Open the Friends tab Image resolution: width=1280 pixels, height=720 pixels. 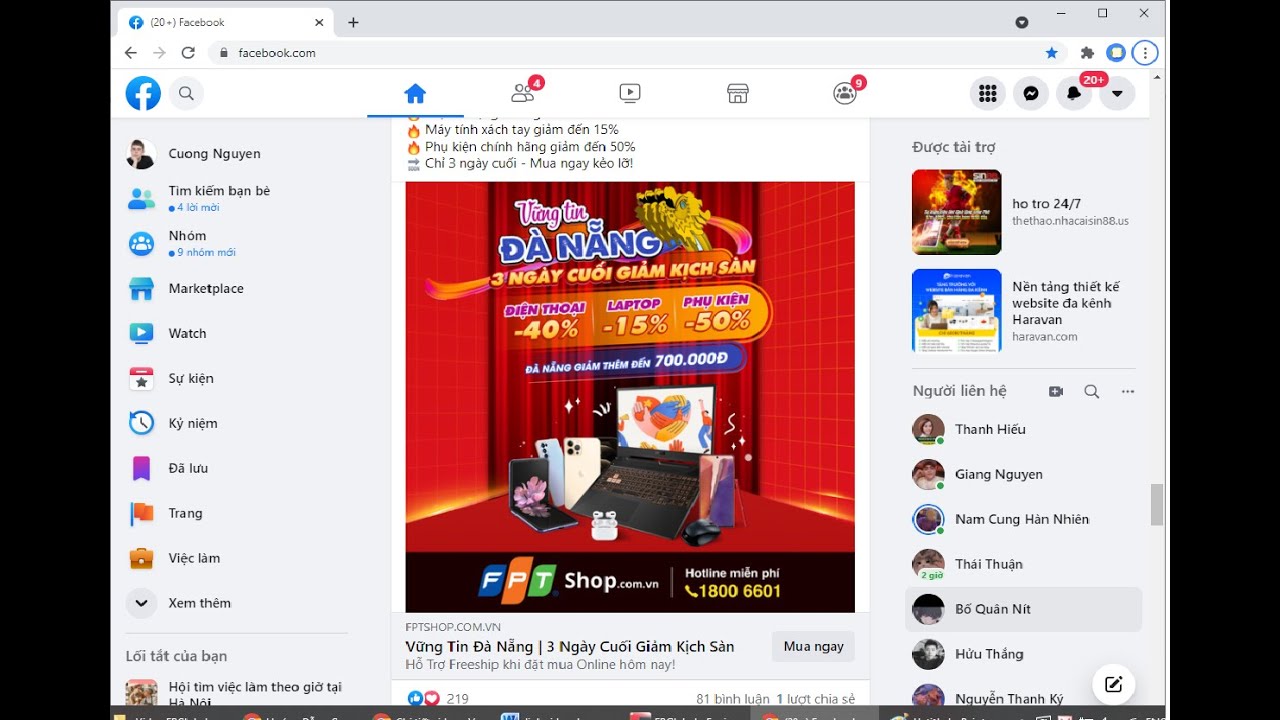click(523, 93)
